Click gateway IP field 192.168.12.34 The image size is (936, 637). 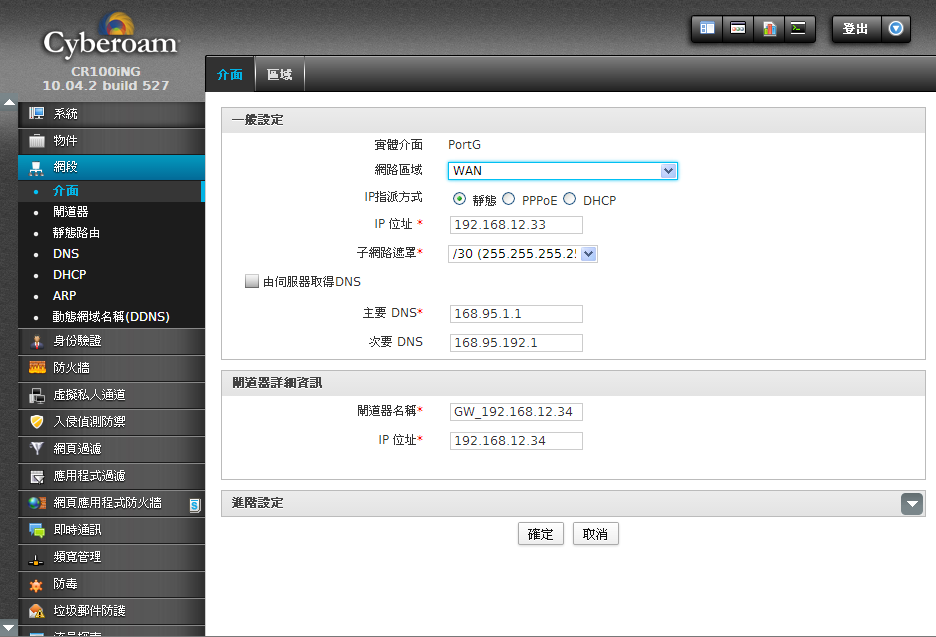click(x=516, y=441)
